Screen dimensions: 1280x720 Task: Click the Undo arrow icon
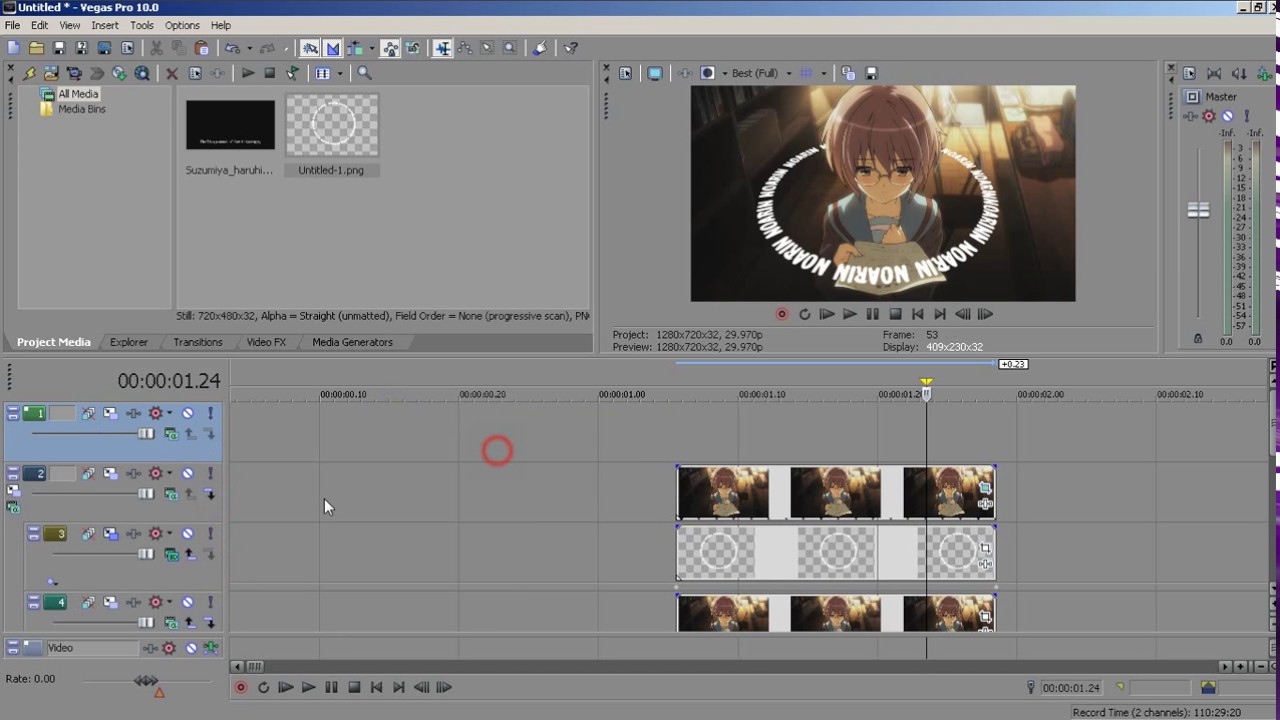232,48
